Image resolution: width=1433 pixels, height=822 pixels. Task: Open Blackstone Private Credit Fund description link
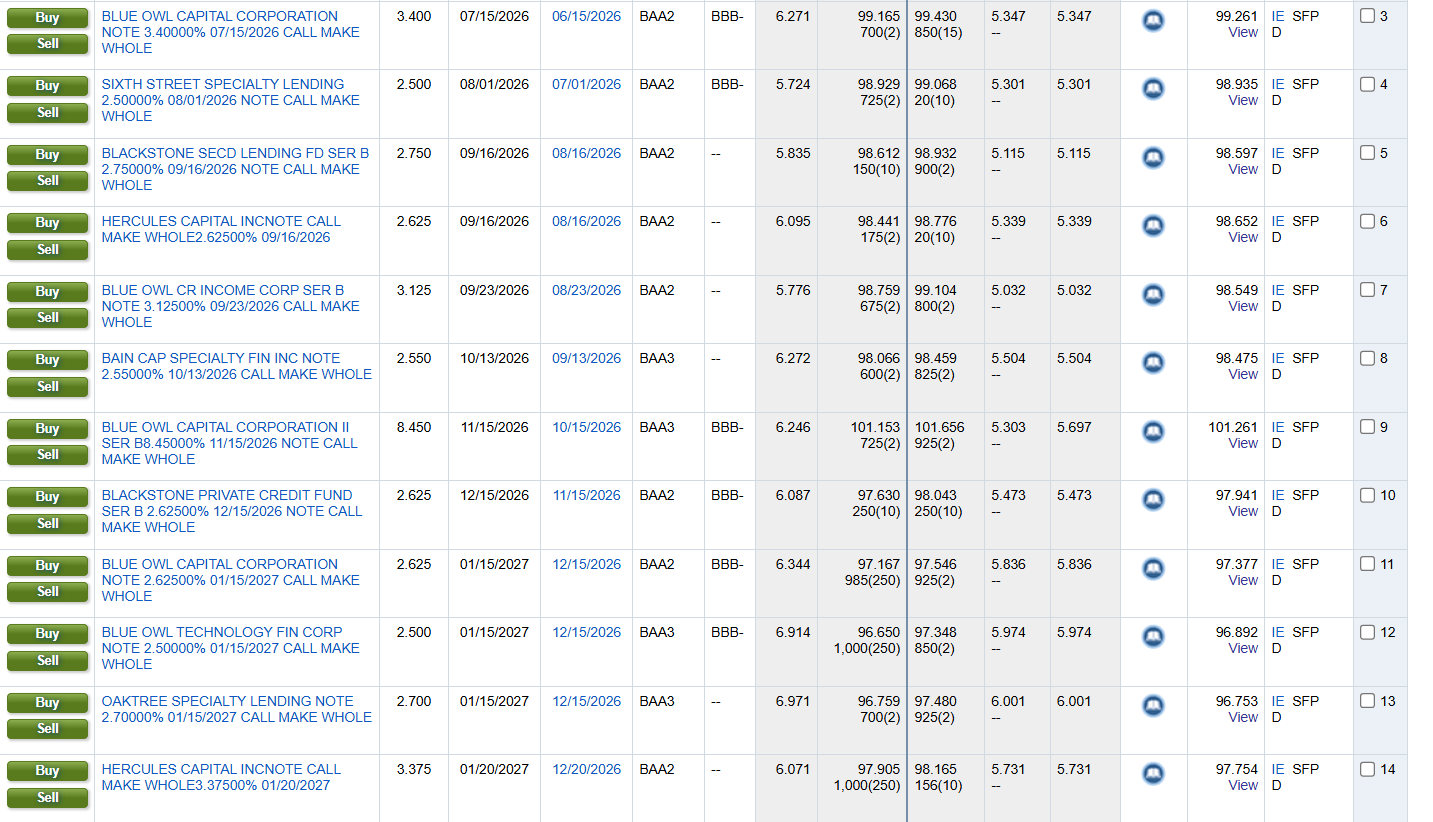pyautogui.click(x=232, y=511)
